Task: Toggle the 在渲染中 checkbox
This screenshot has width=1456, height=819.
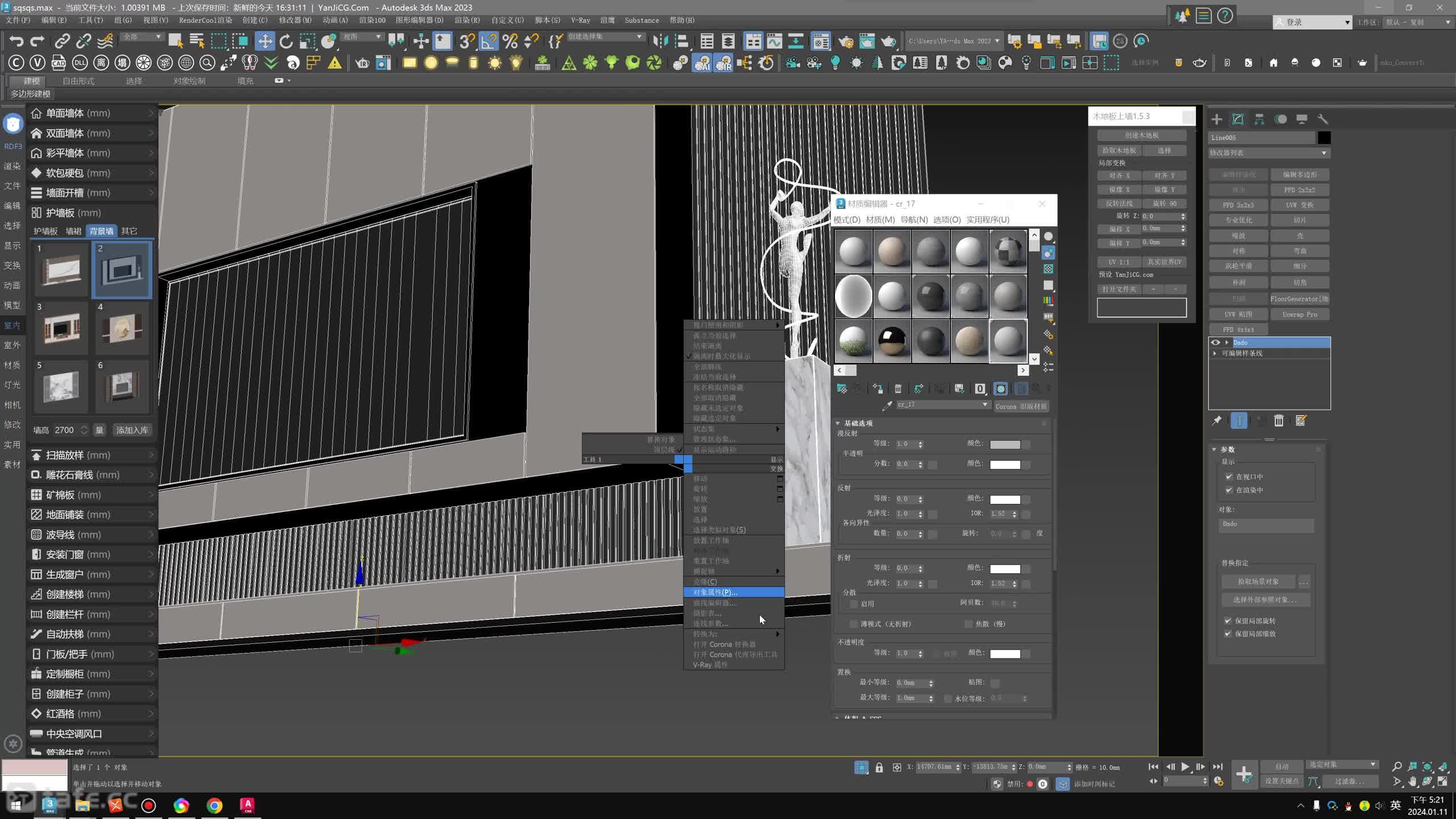Action: point(1229,490)
